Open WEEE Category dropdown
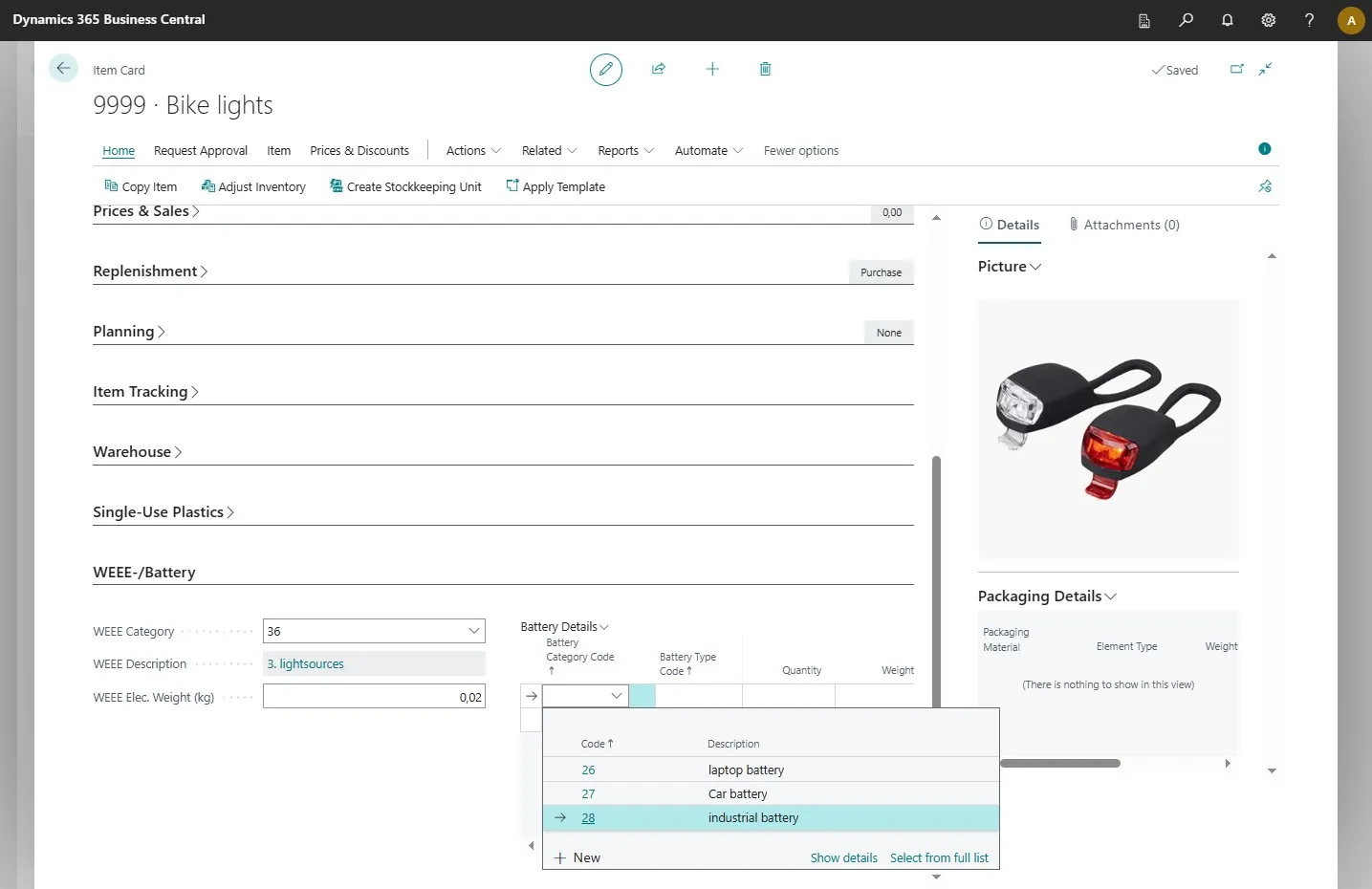This screenshot has width=1372, height=889. click(x=474, y=631)
